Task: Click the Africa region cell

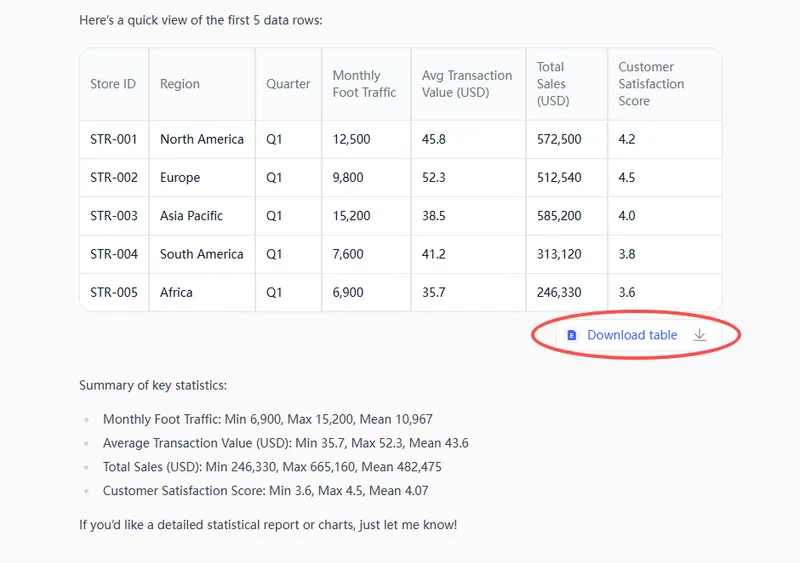Action: click(177, 292)
